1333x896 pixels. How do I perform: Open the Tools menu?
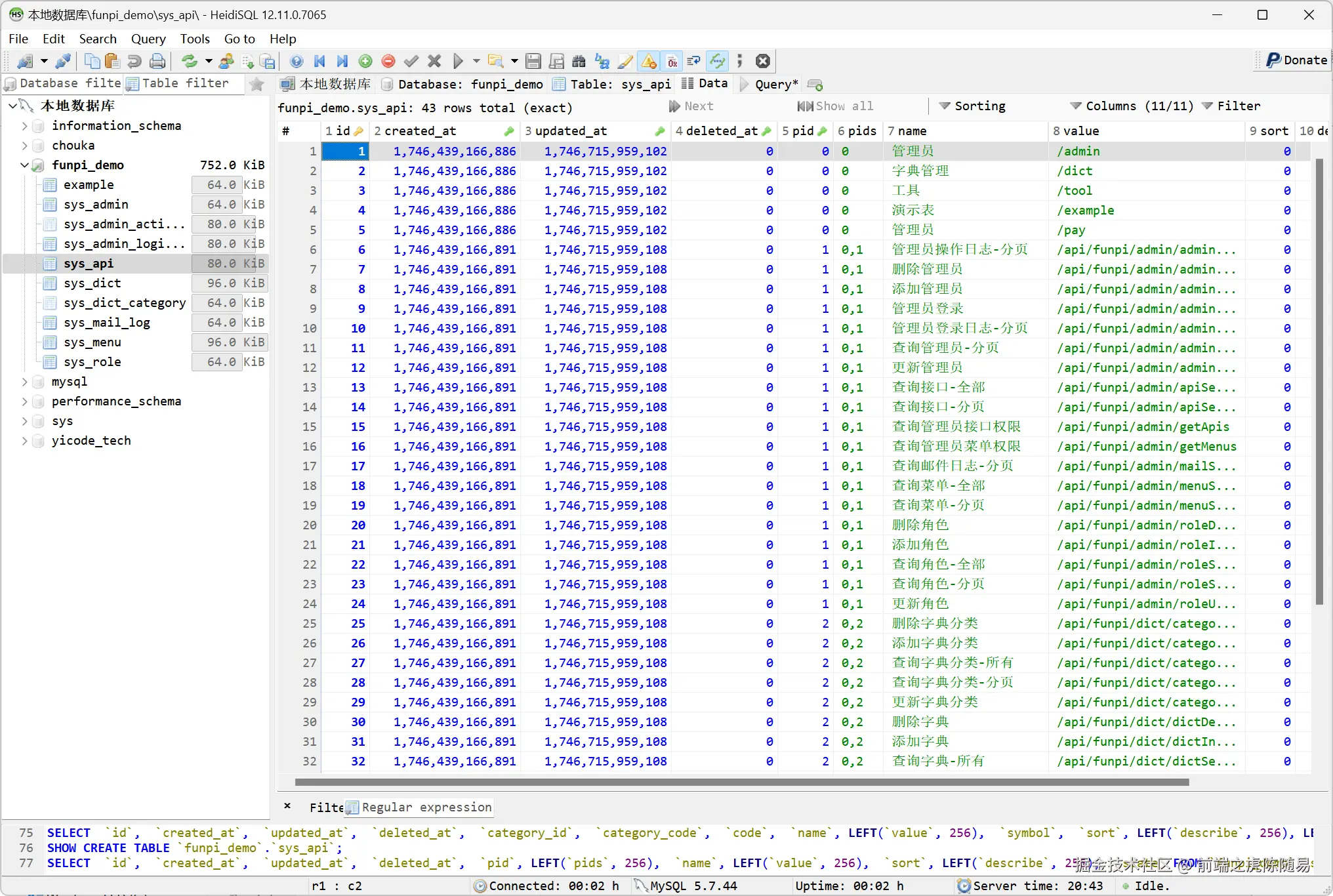coord(195,39)
